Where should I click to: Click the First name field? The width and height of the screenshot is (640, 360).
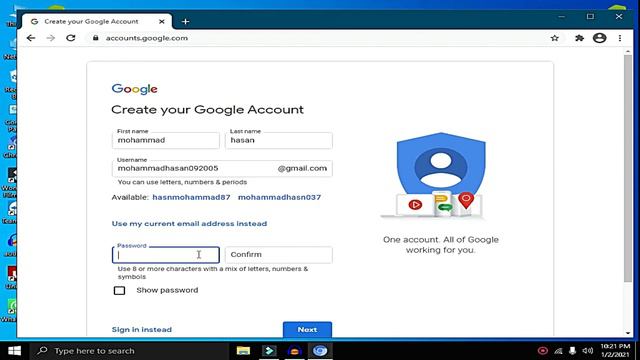pos(166,140)
